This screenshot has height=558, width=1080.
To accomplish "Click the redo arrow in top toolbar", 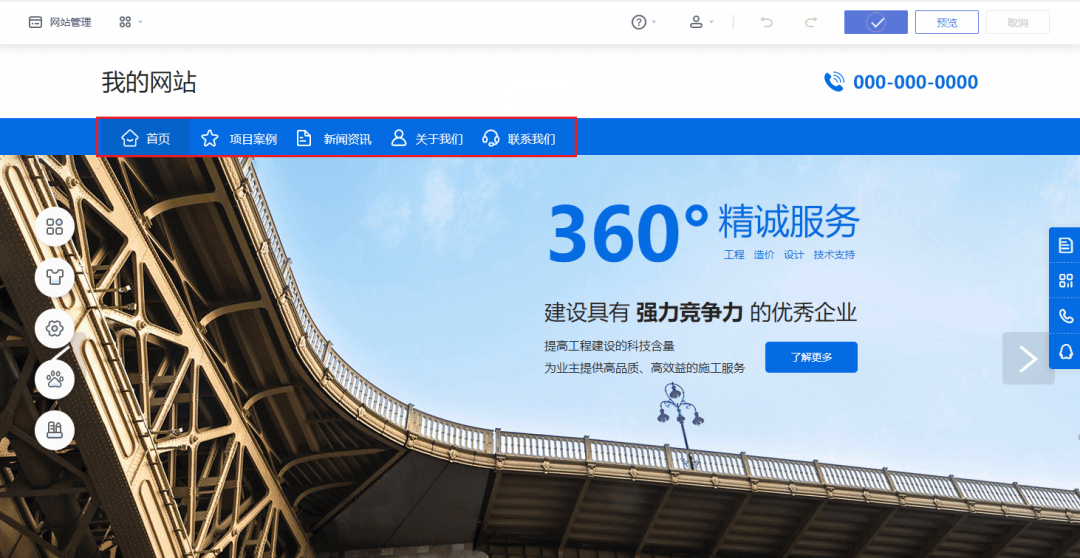I will pos(811,22).
